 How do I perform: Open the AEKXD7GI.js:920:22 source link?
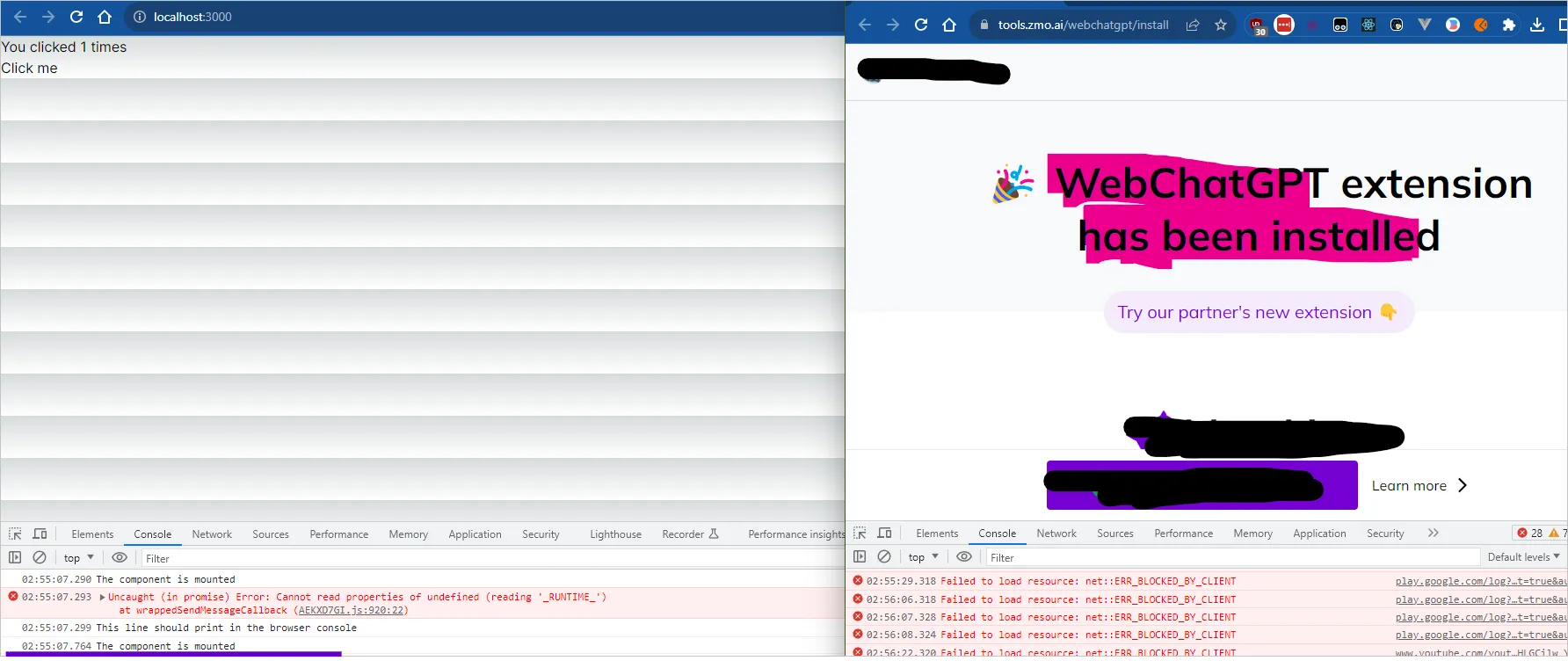[x=352, y=610]
